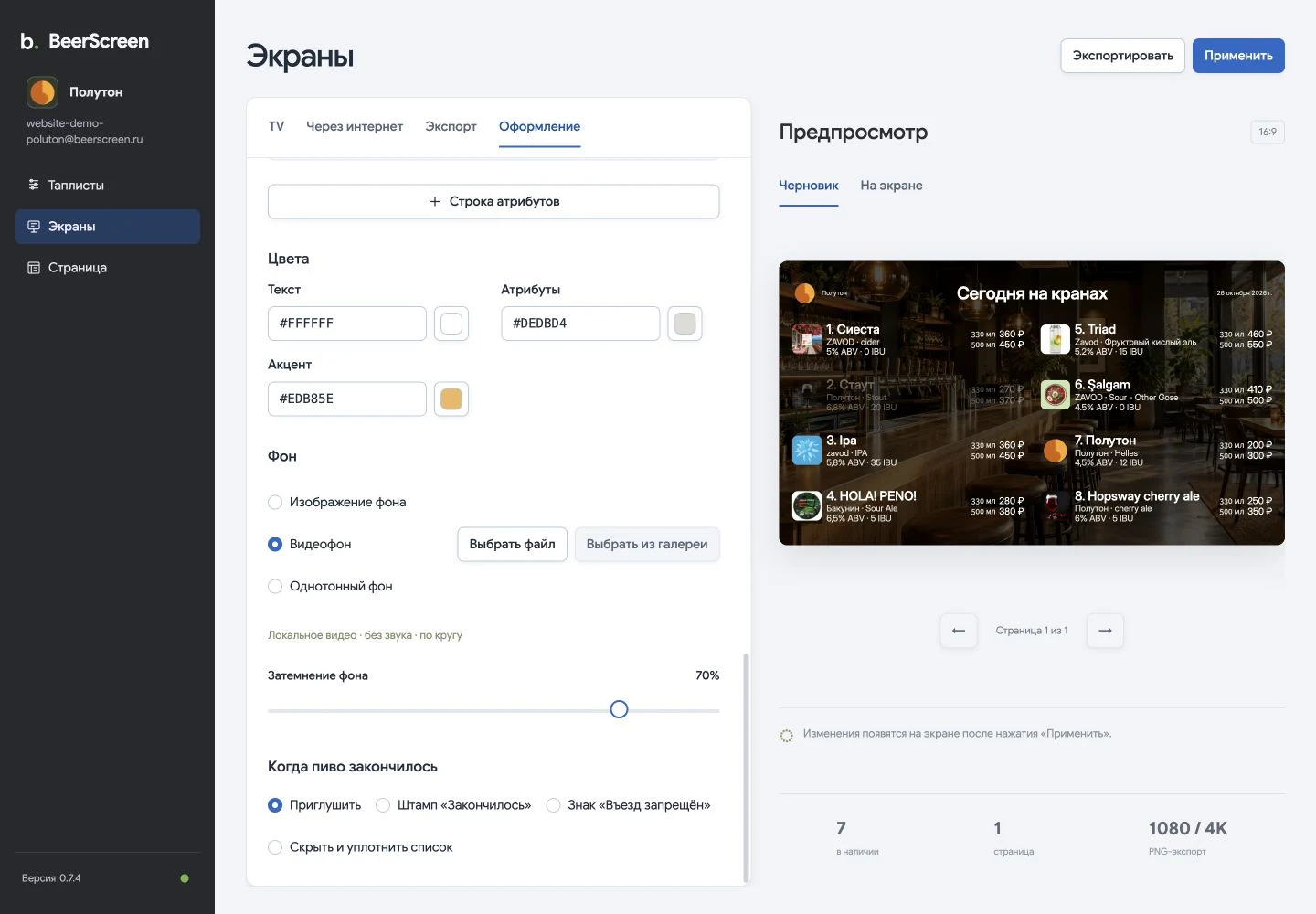Click the Экспортировать button
Image resolution: width=1316 pixels, height=914 pixels.
1122,56
